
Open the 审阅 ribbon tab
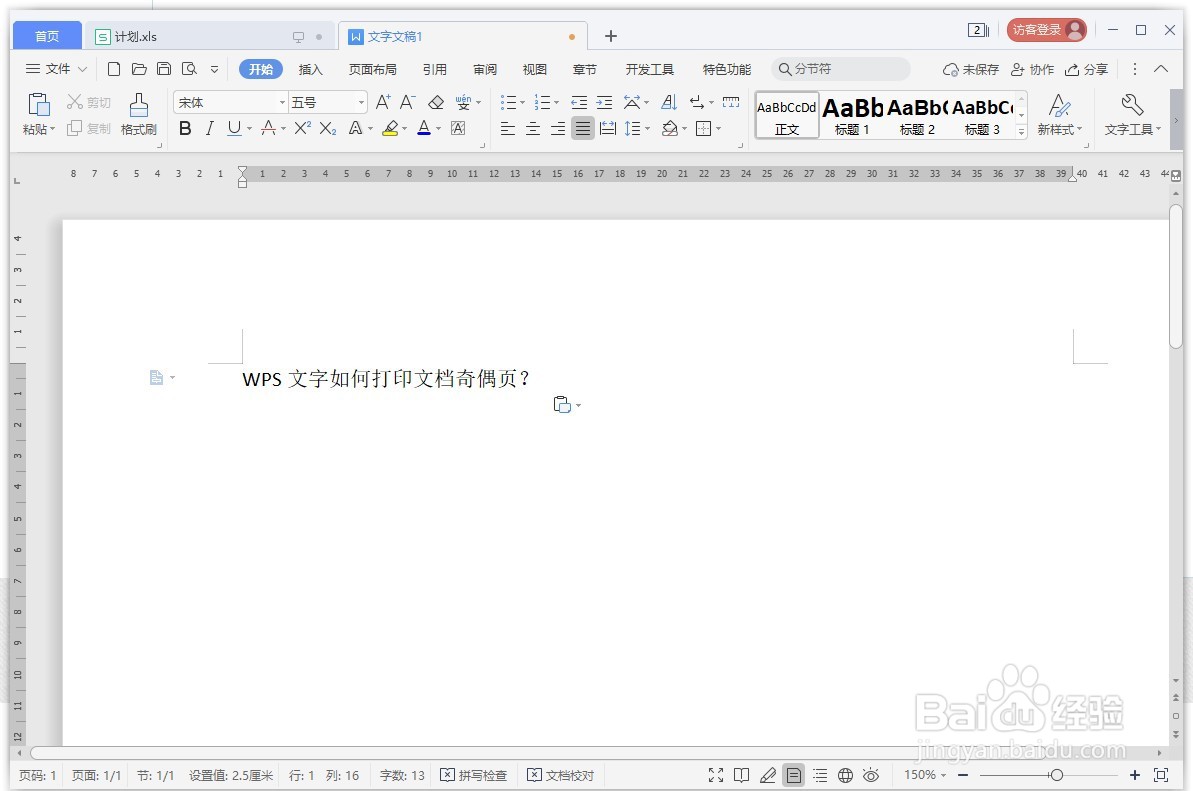pos(485,69)
